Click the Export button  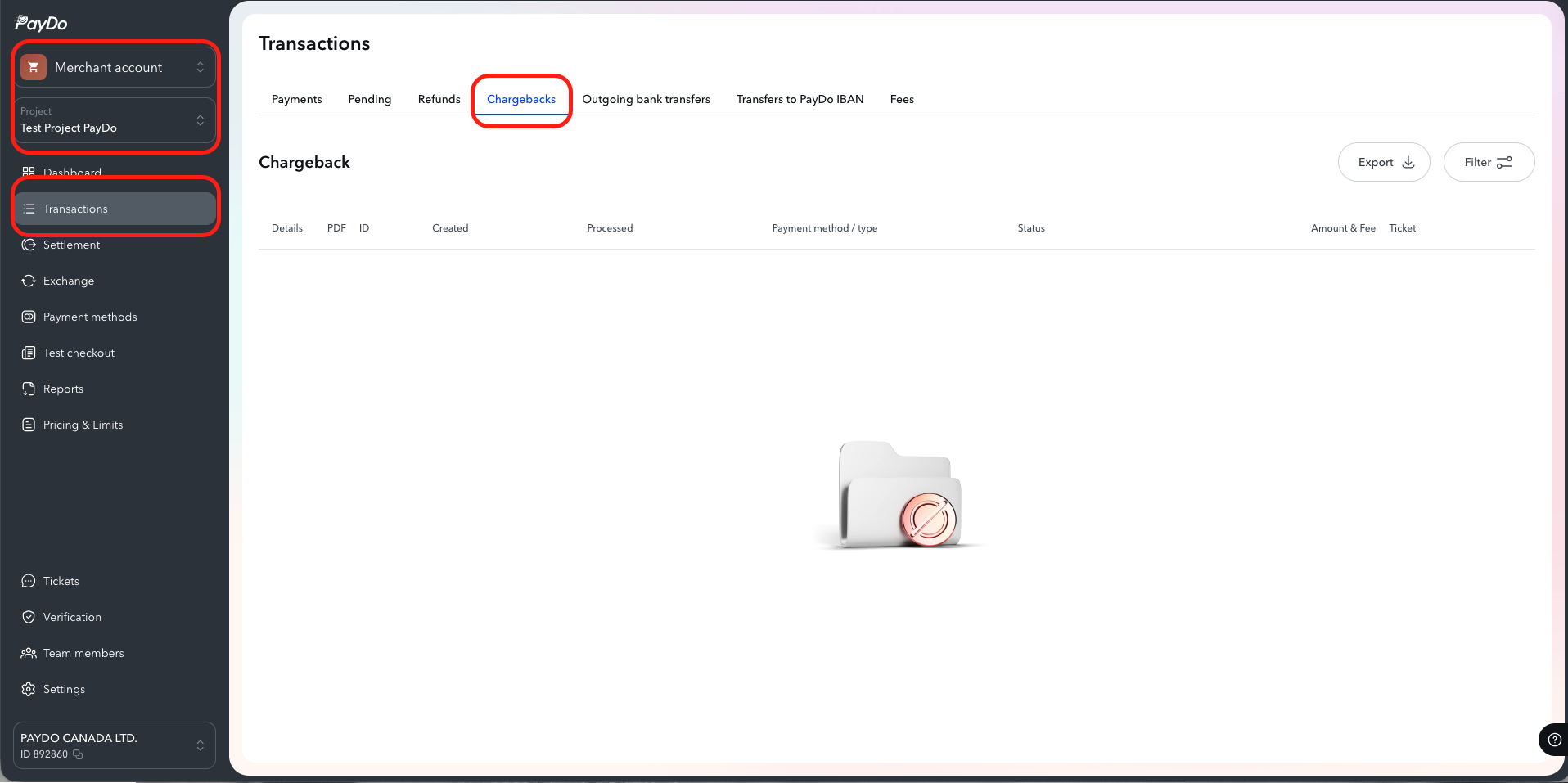[x=1384, y=162]
